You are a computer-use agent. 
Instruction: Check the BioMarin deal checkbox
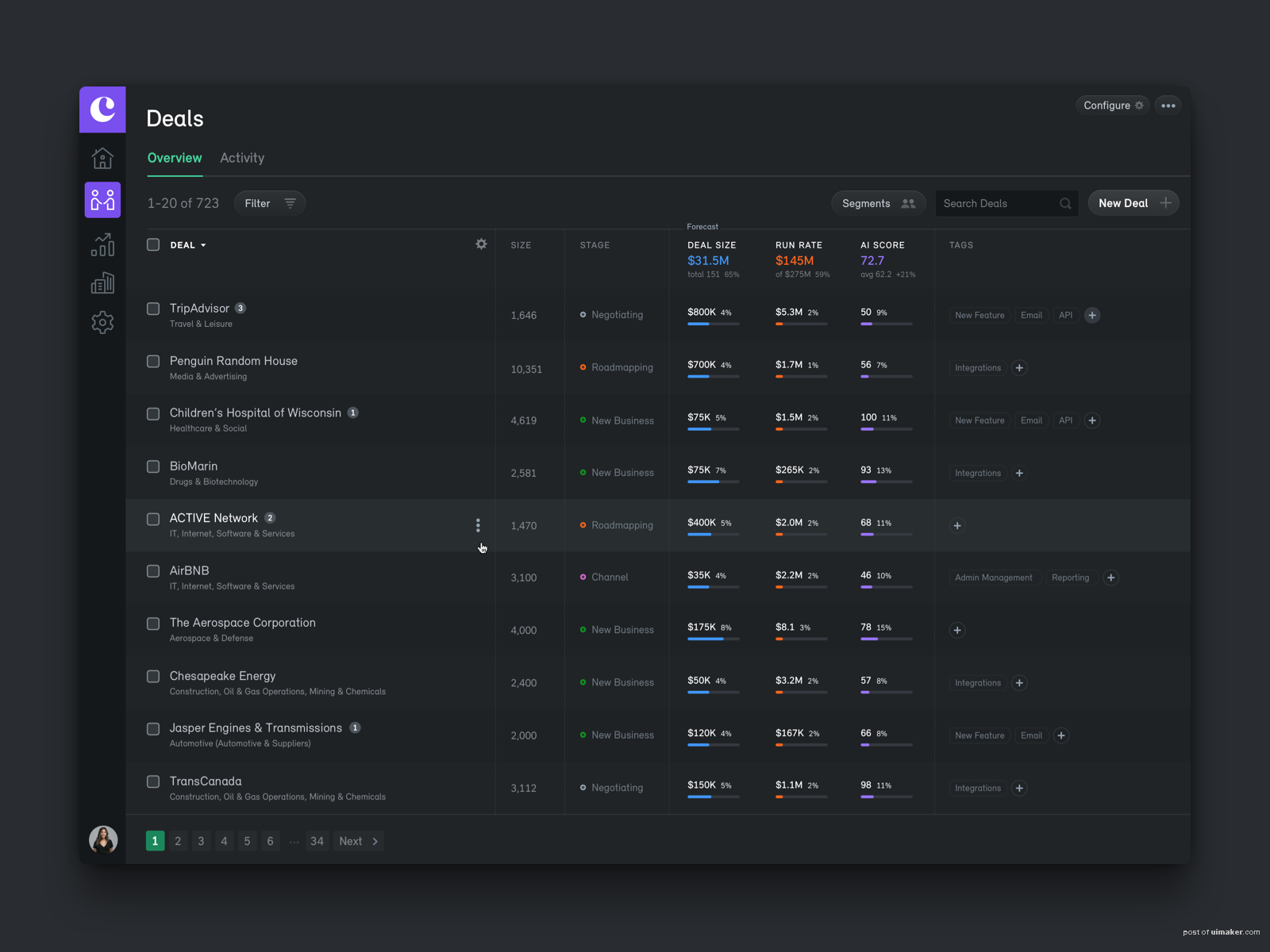pos(153,466)
